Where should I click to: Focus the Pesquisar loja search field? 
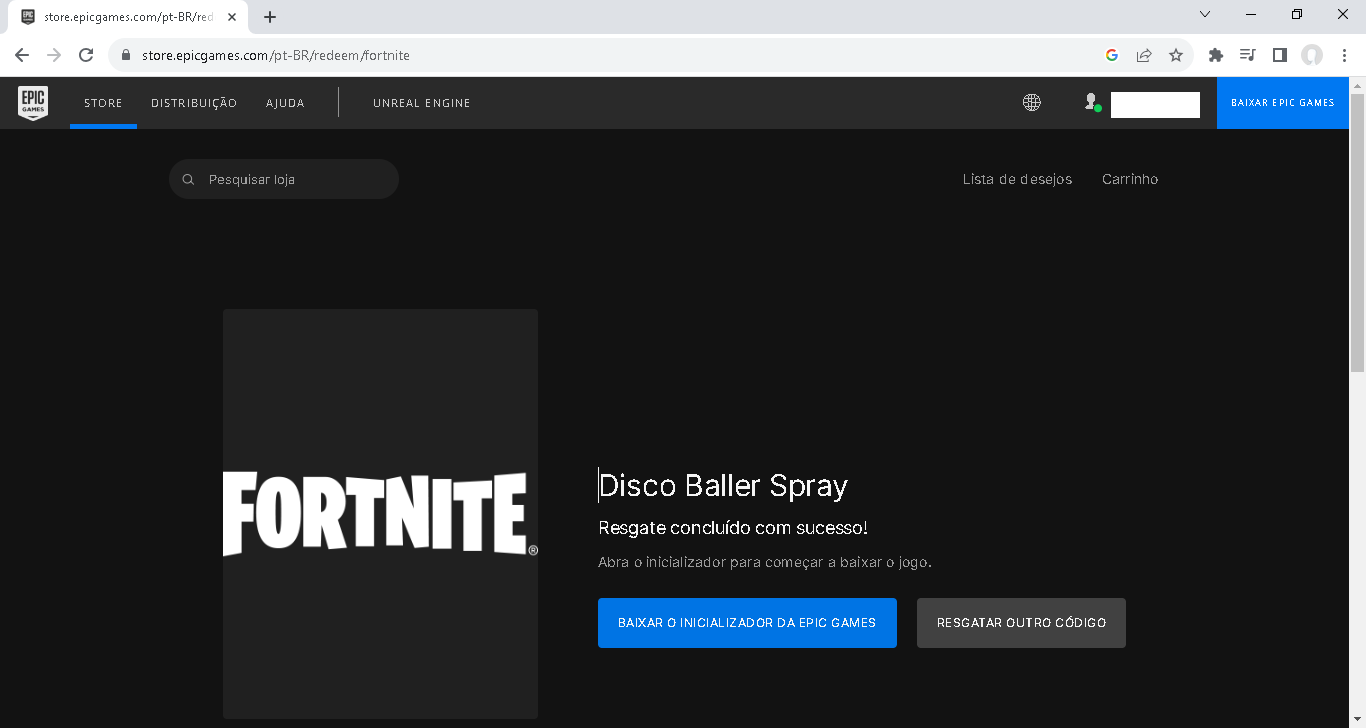coord(284,179)
